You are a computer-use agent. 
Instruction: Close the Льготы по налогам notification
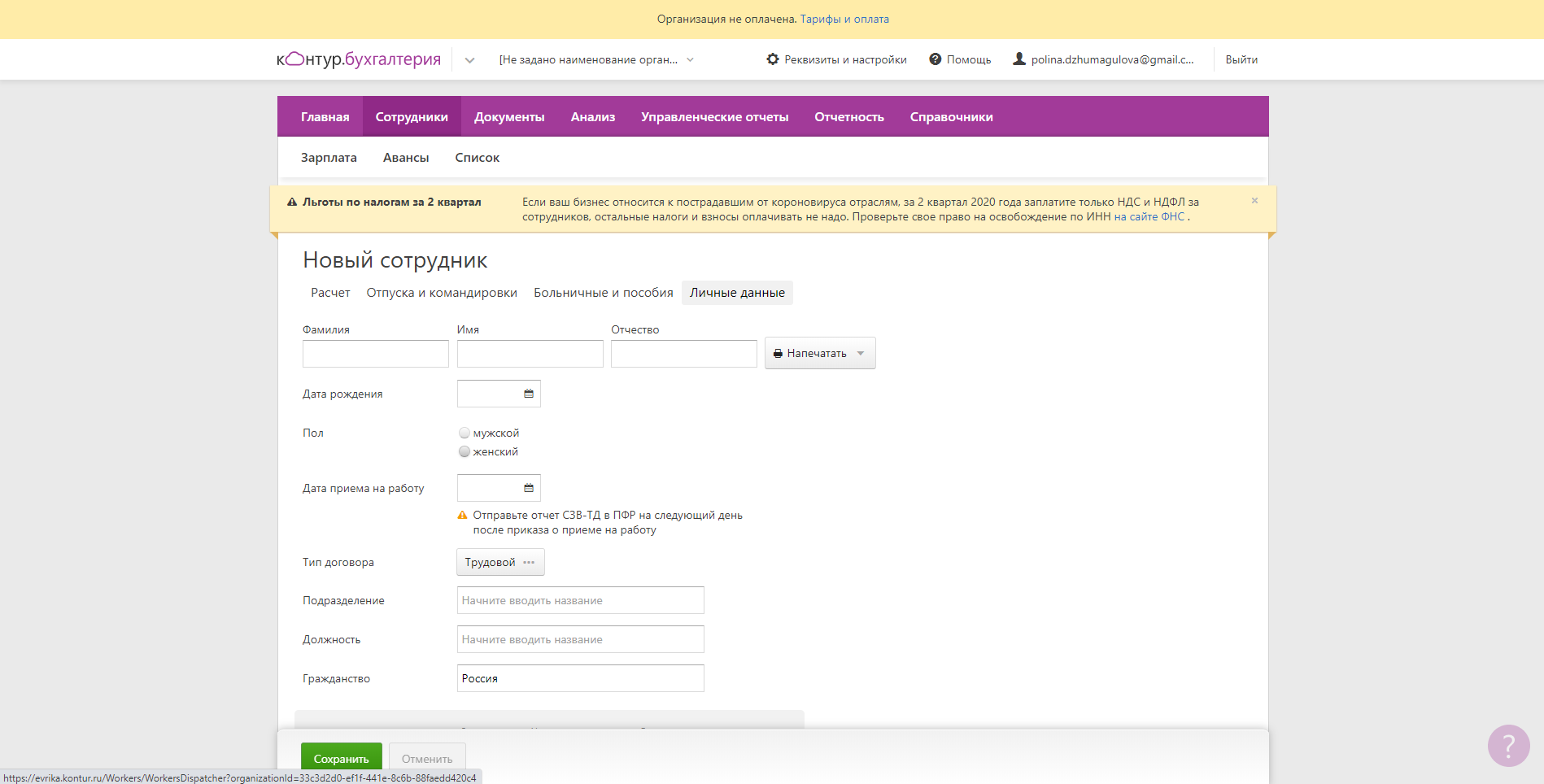tap(1254, 200)
